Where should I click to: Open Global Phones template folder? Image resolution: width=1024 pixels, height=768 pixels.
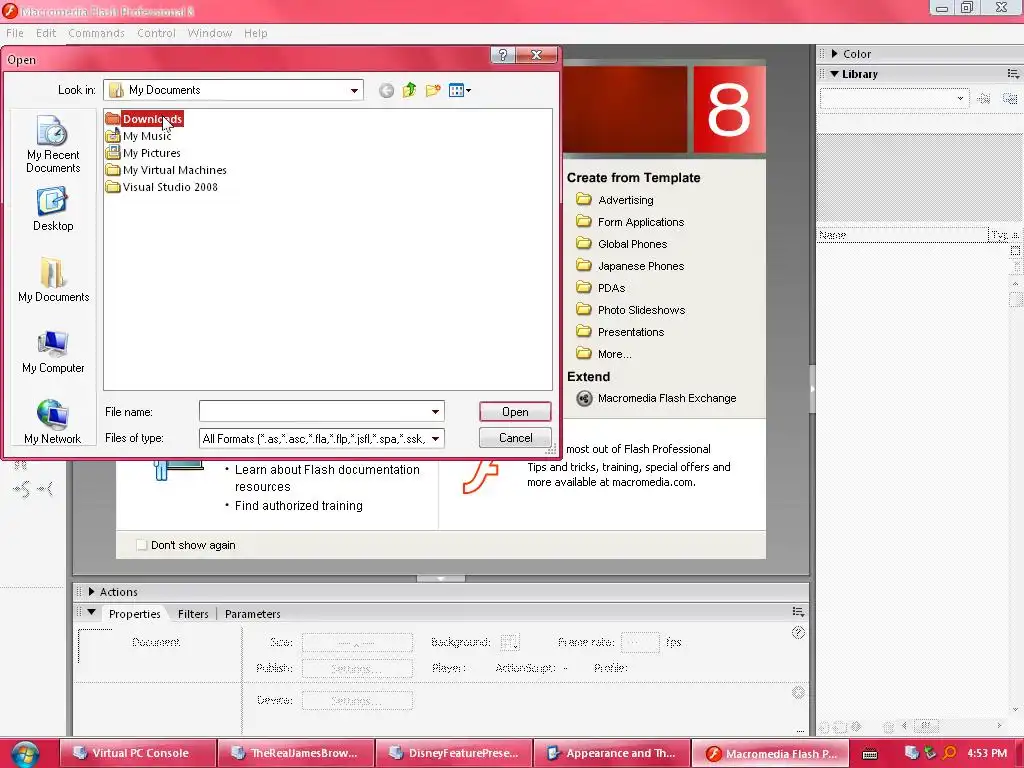pos(622,244)
